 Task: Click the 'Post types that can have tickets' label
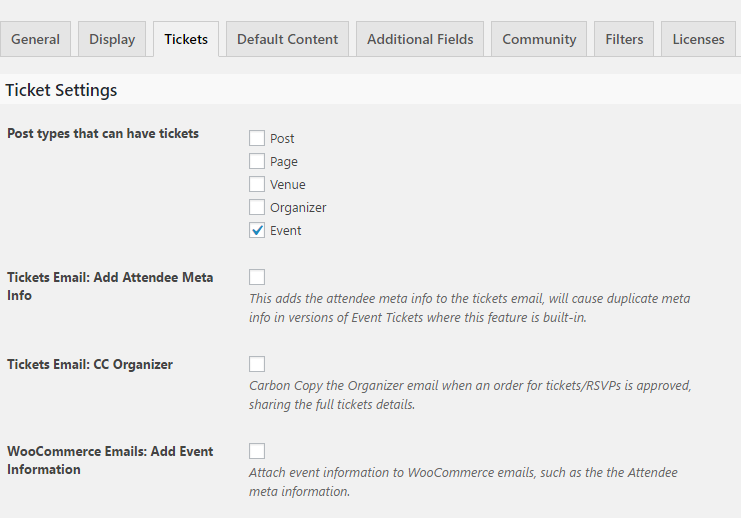click(103, 134)
